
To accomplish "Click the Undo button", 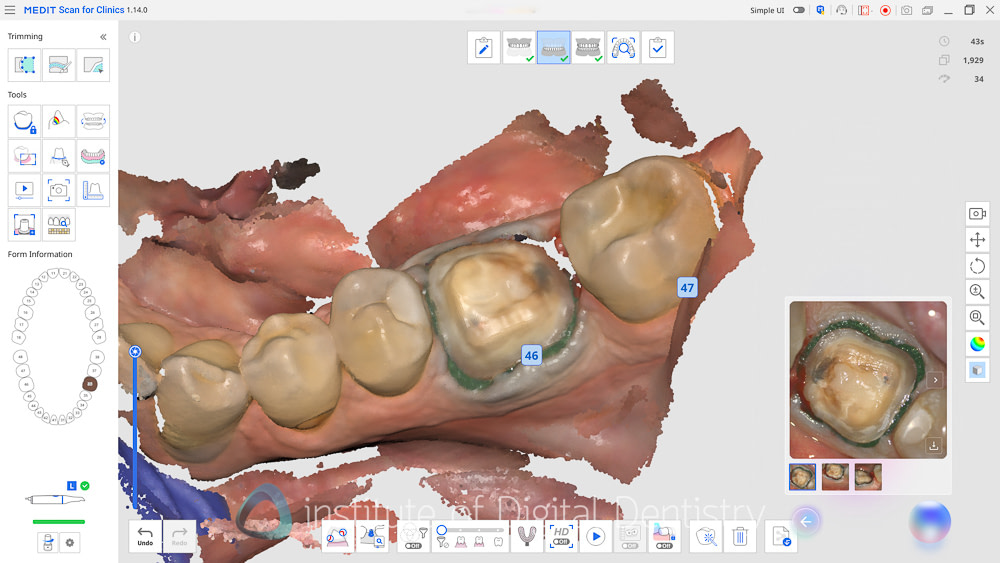I will tap(145, 536).
